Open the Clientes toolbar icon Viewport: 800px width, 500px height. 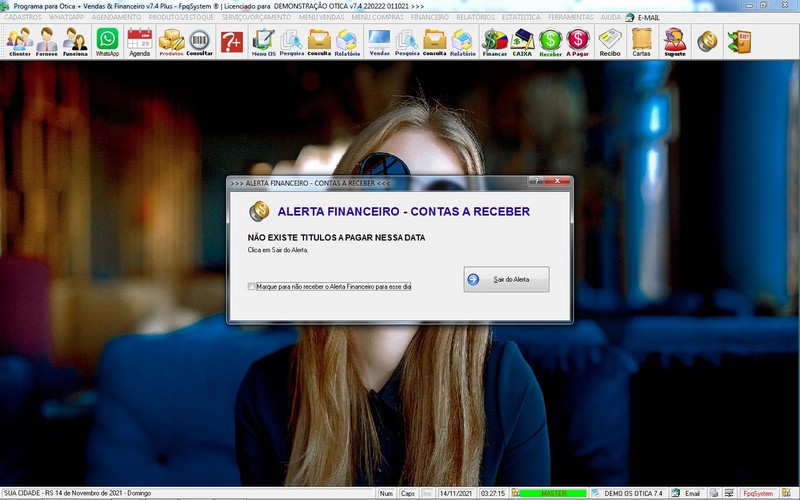19,42
